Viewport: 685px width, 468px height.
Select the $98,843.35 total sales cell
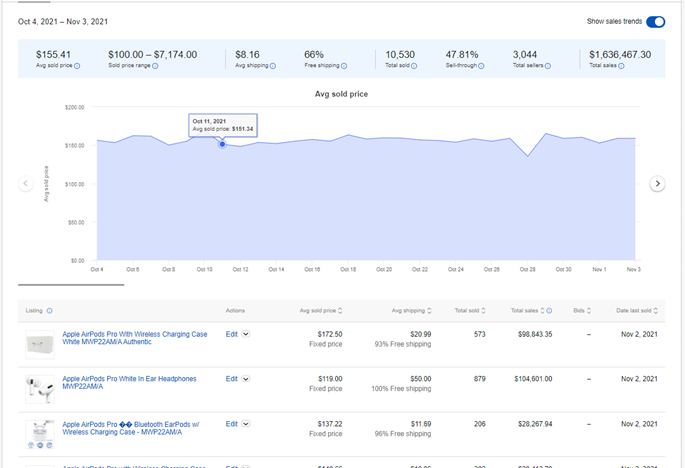(x=535, y=334)
